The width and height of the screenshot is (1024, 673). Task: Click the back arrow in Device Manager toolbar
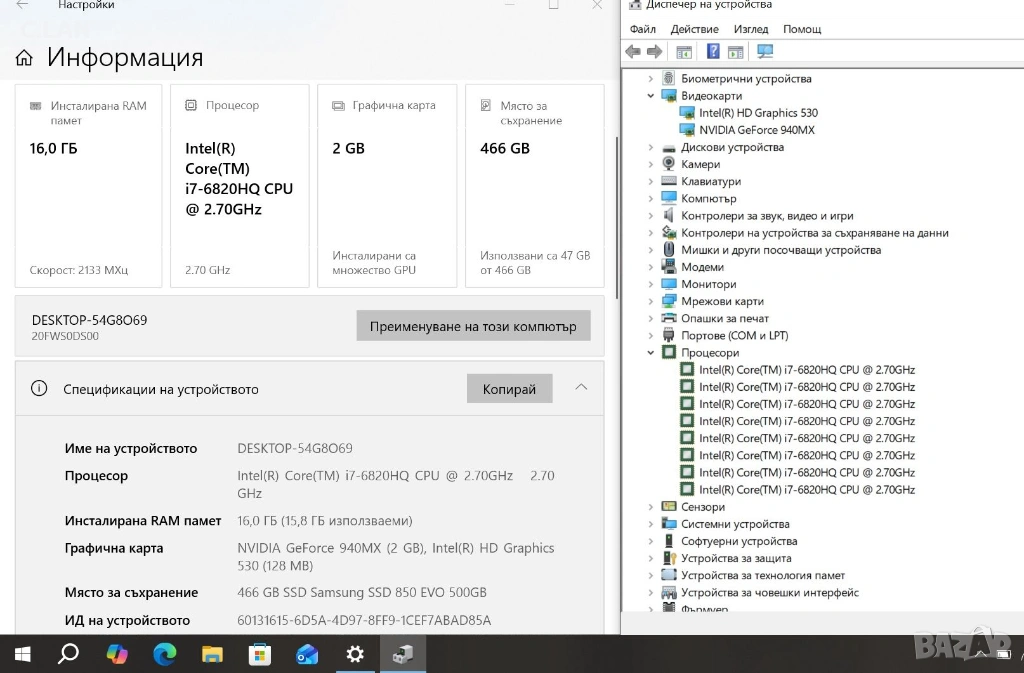coord(633,52)
